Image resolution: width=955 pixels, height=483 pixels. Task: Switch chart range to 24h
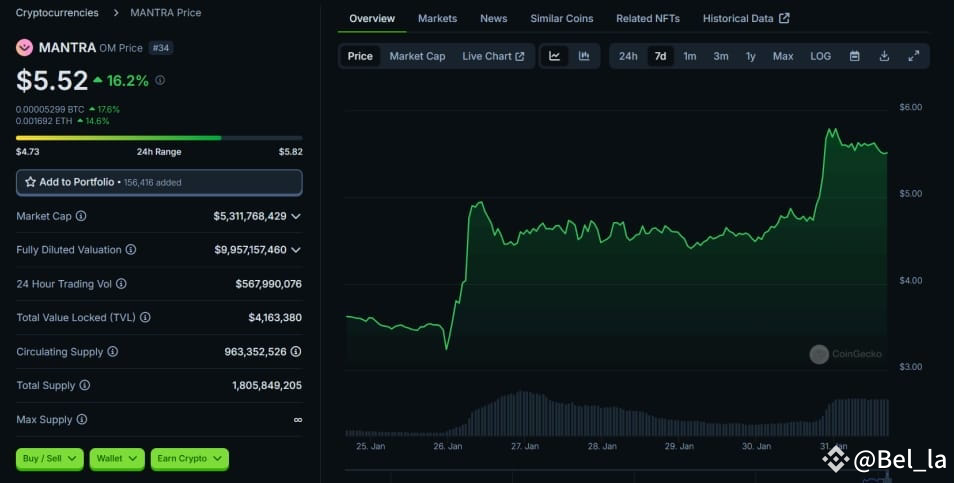(x=628, y=56)
